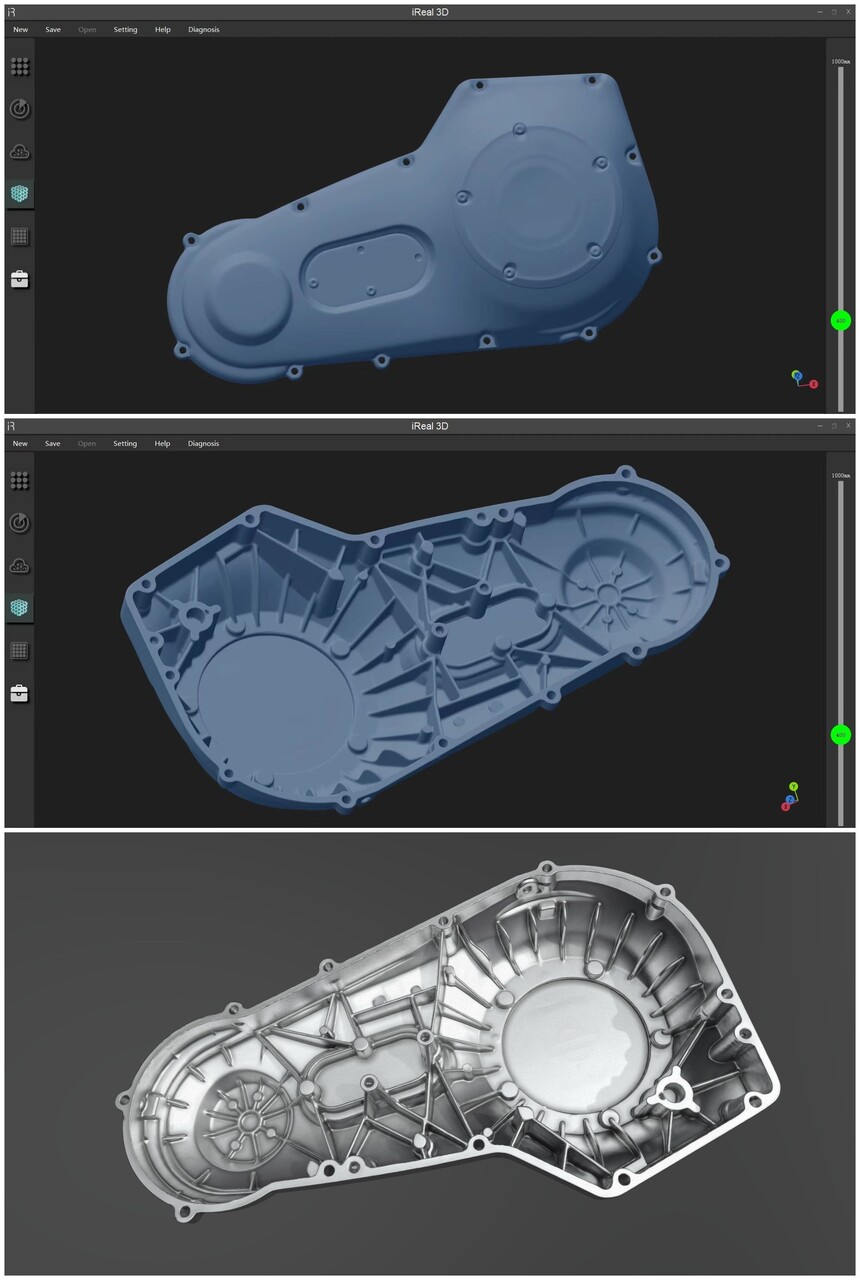860x1280 pixels.
Task: Click the green 400 slider handle in the ribbed-interior window
Action: point(841,735)
